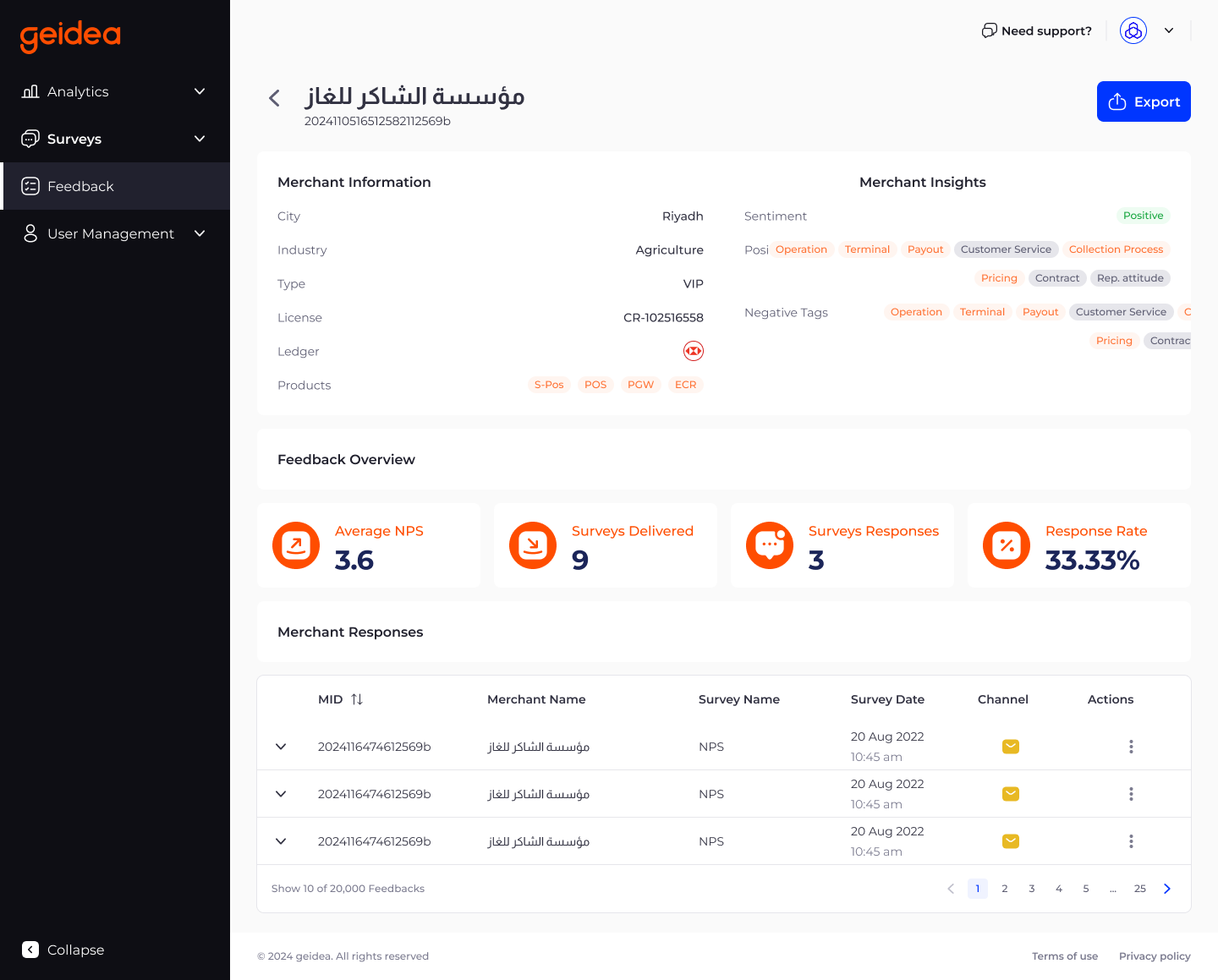Open the Terms of use link
Viewport: 1218px width, 980px height.
pos(1065,955)
